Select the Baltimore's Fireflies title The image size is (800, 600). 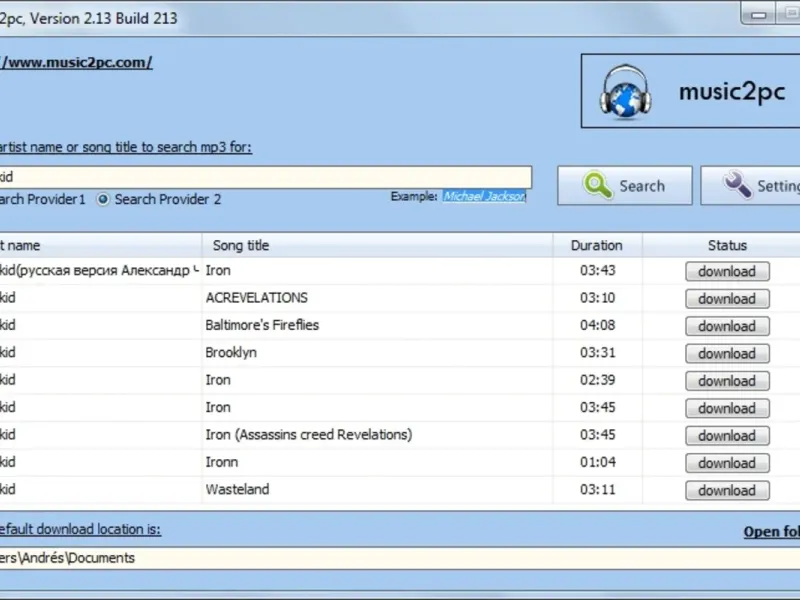pos(262,326)
